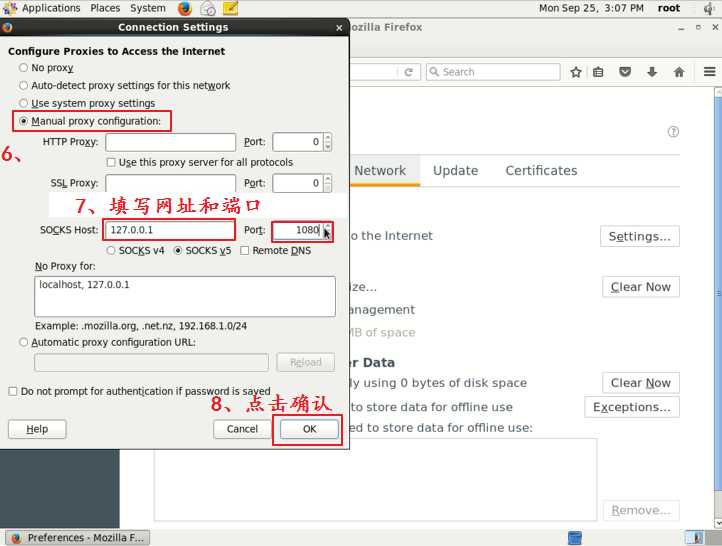Click OK to confirm connection settings

(x=309, y=429)
